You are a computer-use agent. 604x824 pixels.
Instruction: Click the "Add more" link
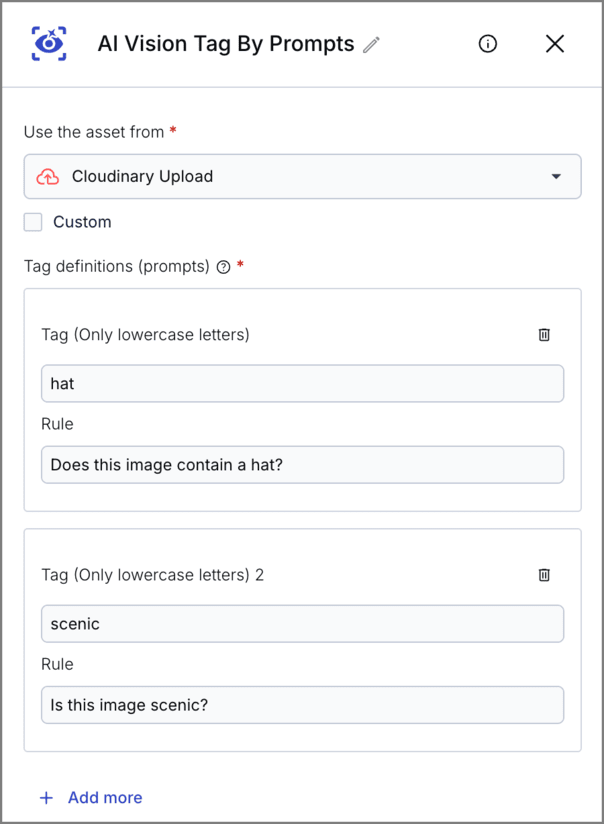coord(105,798)
